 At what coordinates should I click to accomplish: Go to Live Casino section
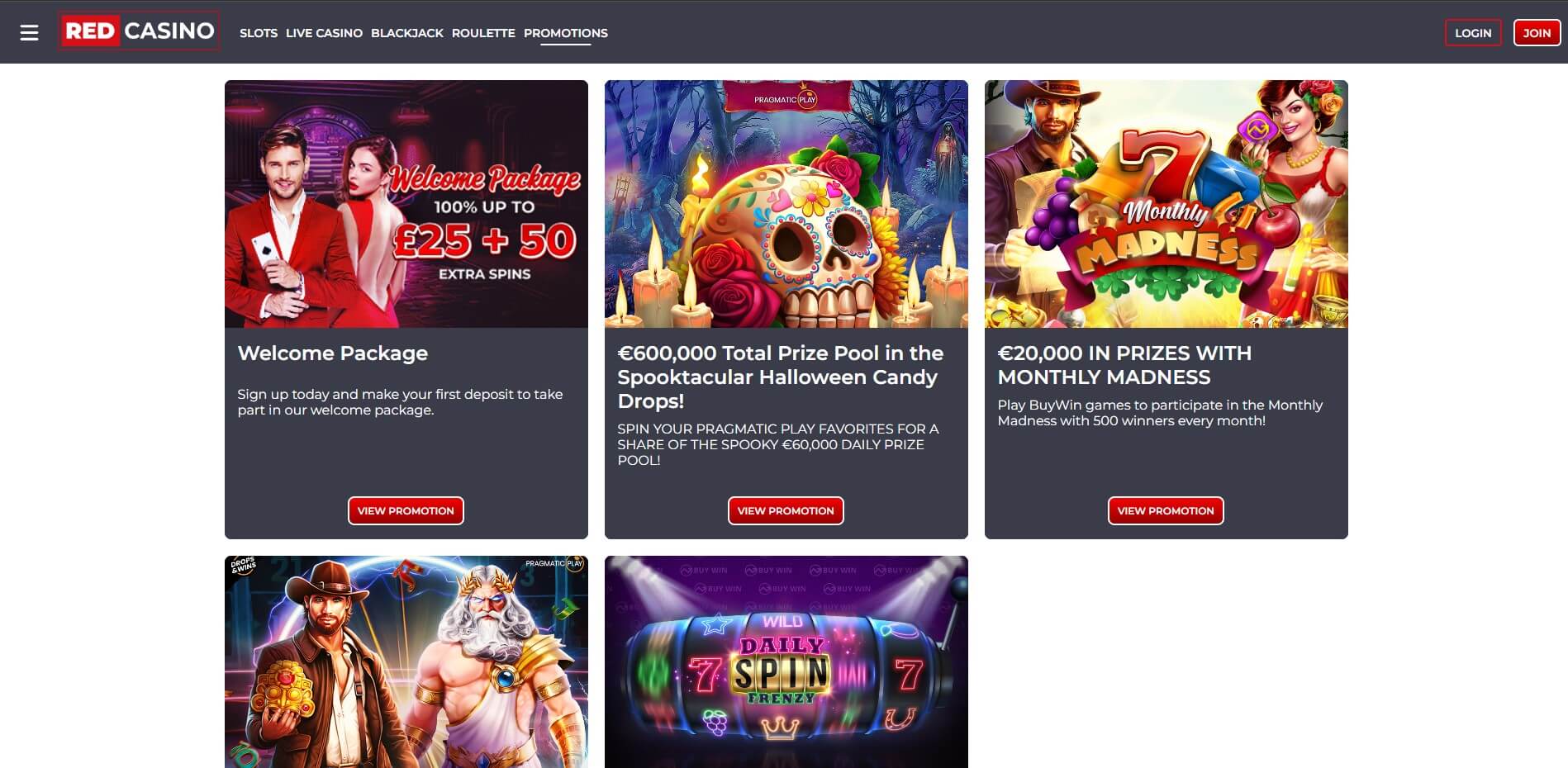coord(324,33)
